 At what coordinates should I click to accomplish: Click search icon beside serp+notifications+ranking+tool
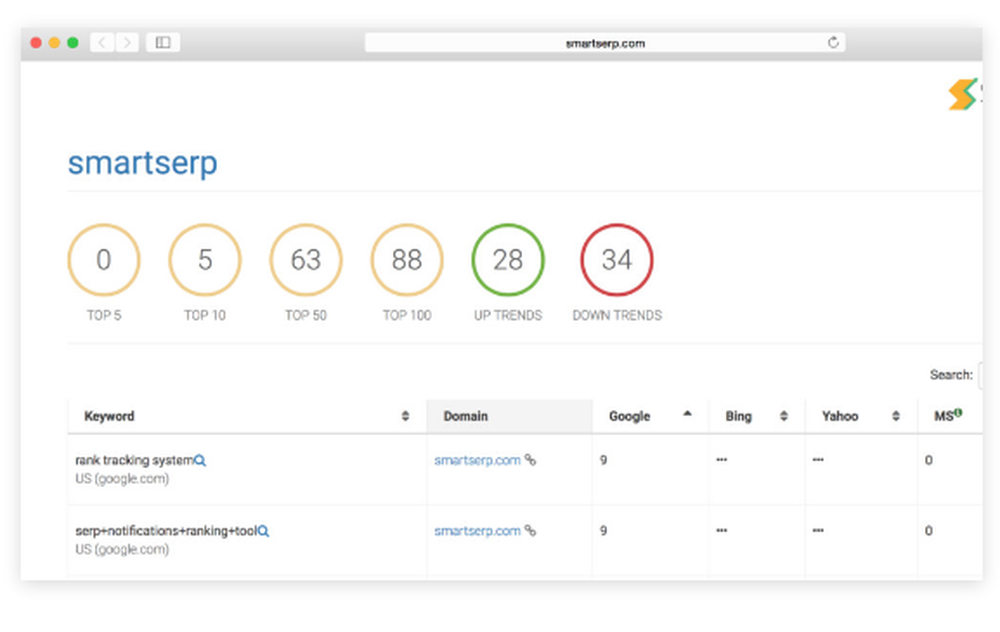click(x=263, y=531)
